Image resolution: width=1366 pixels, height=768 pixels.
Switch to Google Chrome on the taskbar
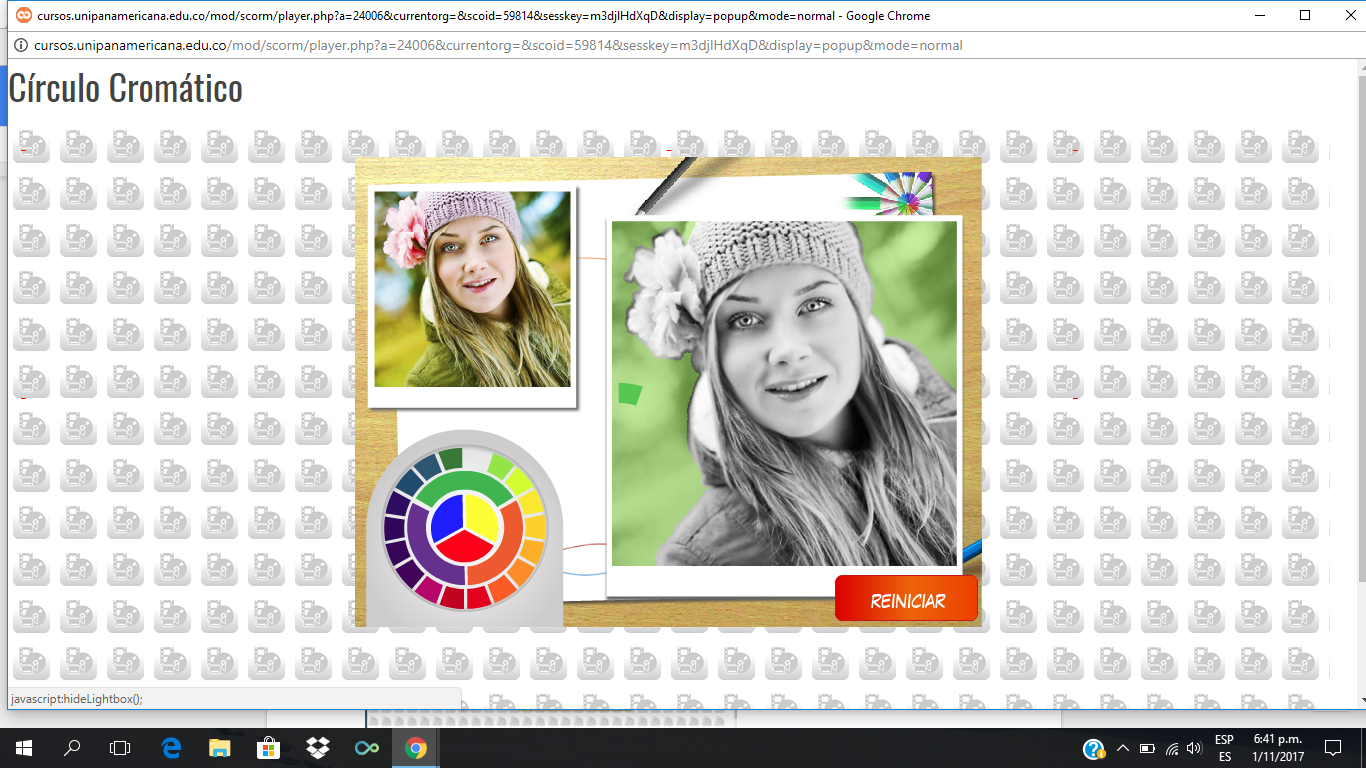pos(416,748)
